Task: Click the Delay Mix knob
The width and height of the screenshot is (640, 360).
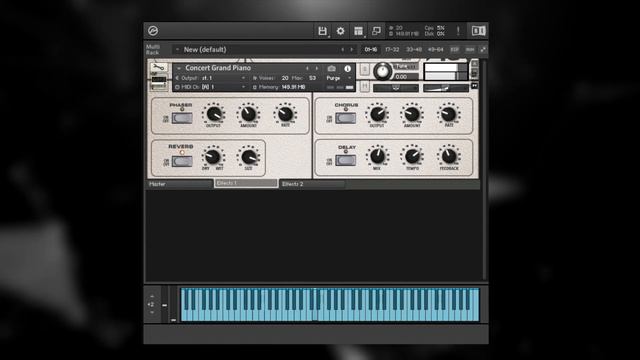Action: [x=377, y=156]
